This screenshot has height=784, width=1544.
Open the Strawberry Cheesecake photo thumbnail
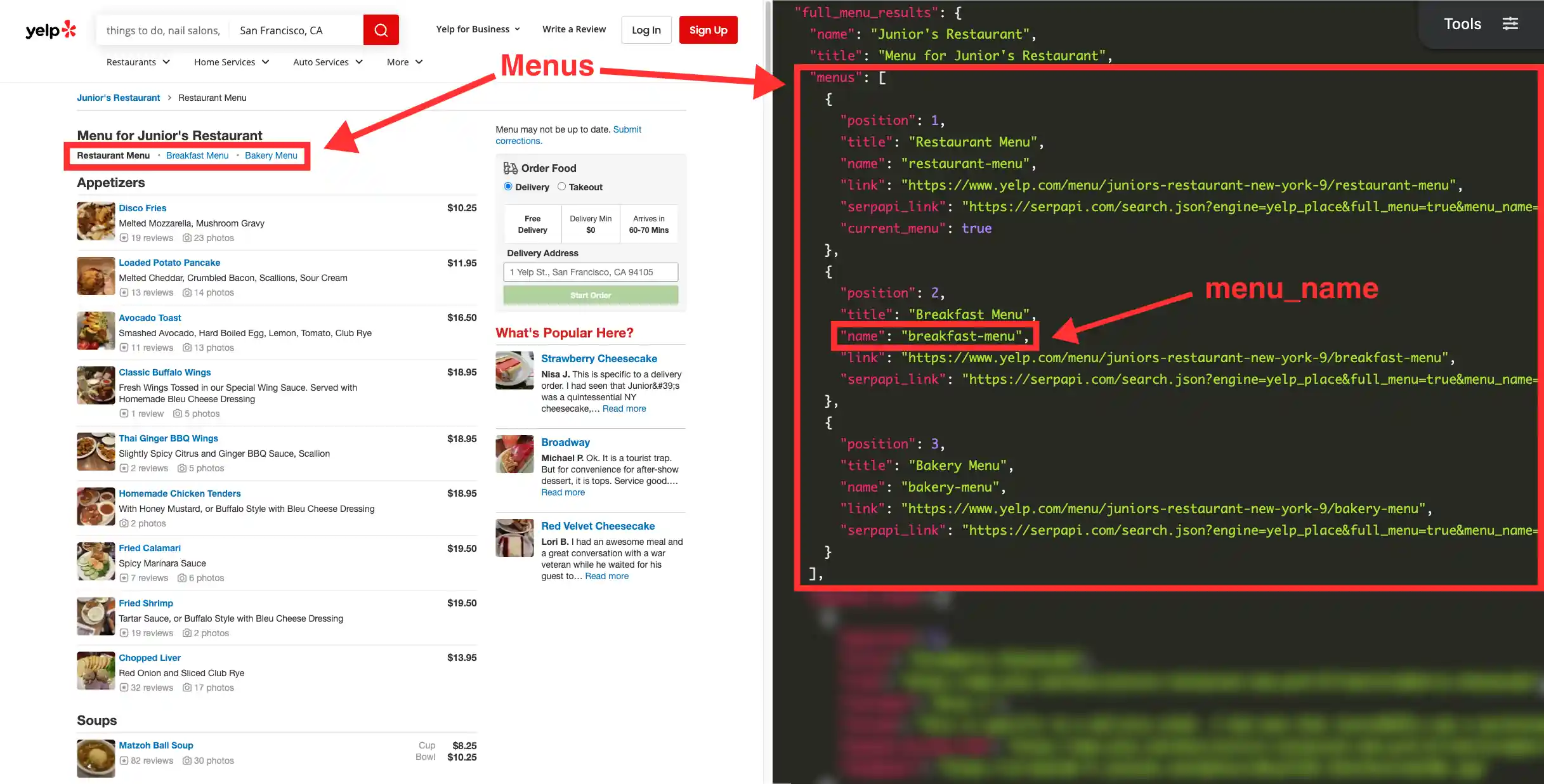pyautogui.click(x=514, y=370)
